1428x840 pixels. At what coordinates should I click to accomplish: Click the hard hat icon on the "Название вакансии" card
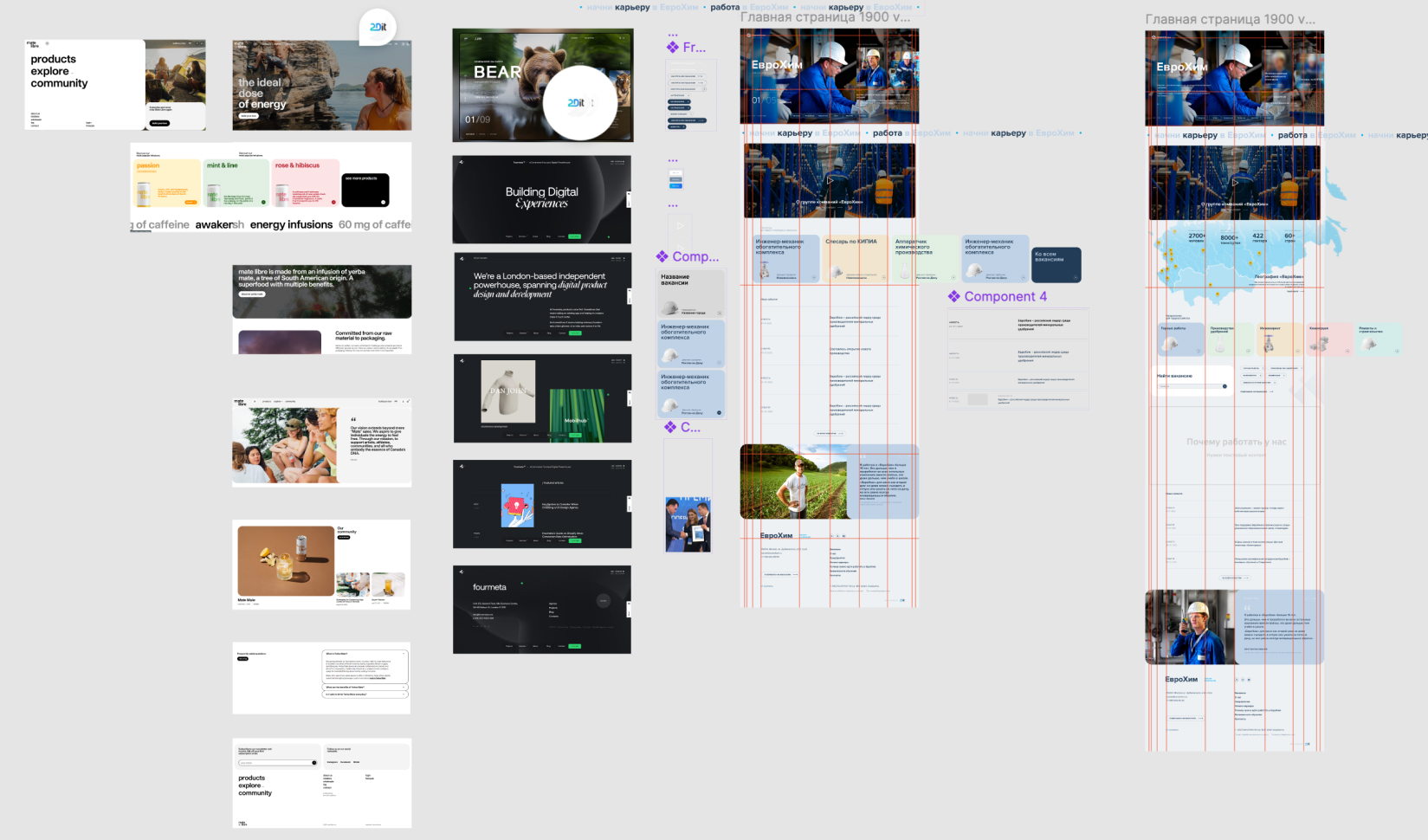click(x=669, y=307)
